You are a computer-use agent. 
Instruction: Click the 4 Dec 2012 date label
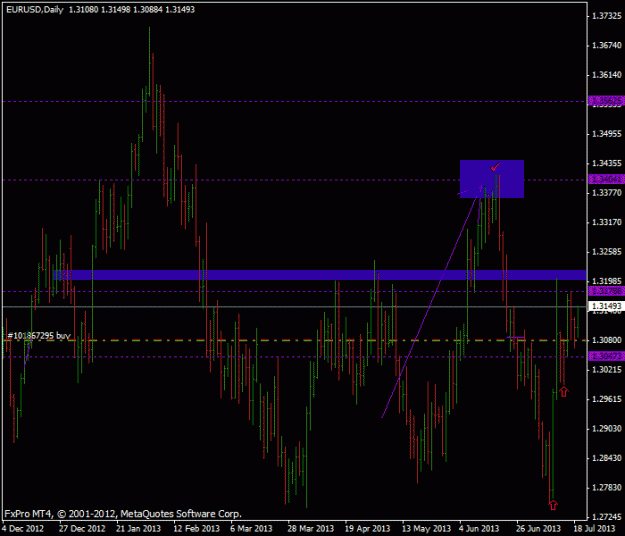click(x=23, y=528)
